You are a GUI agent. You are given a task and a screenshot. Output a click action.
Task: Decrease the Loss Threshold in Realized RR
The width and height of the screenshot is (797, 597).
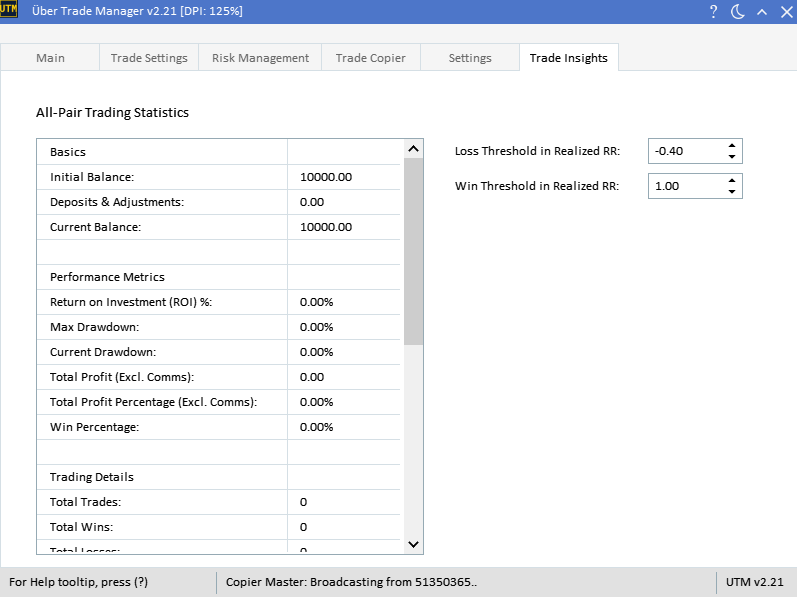point(732,157)
